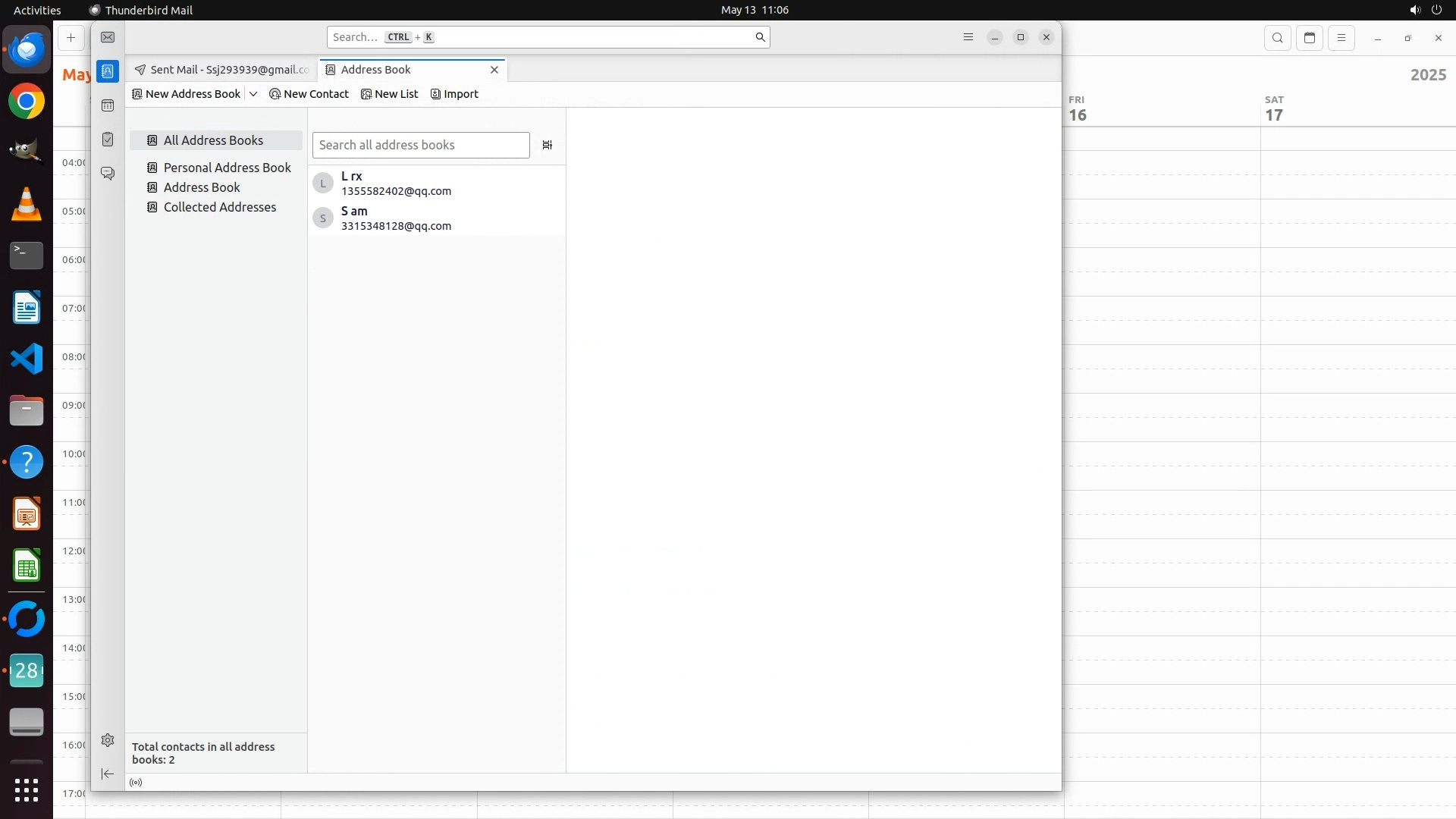Open the Tasks space icon

108,140
